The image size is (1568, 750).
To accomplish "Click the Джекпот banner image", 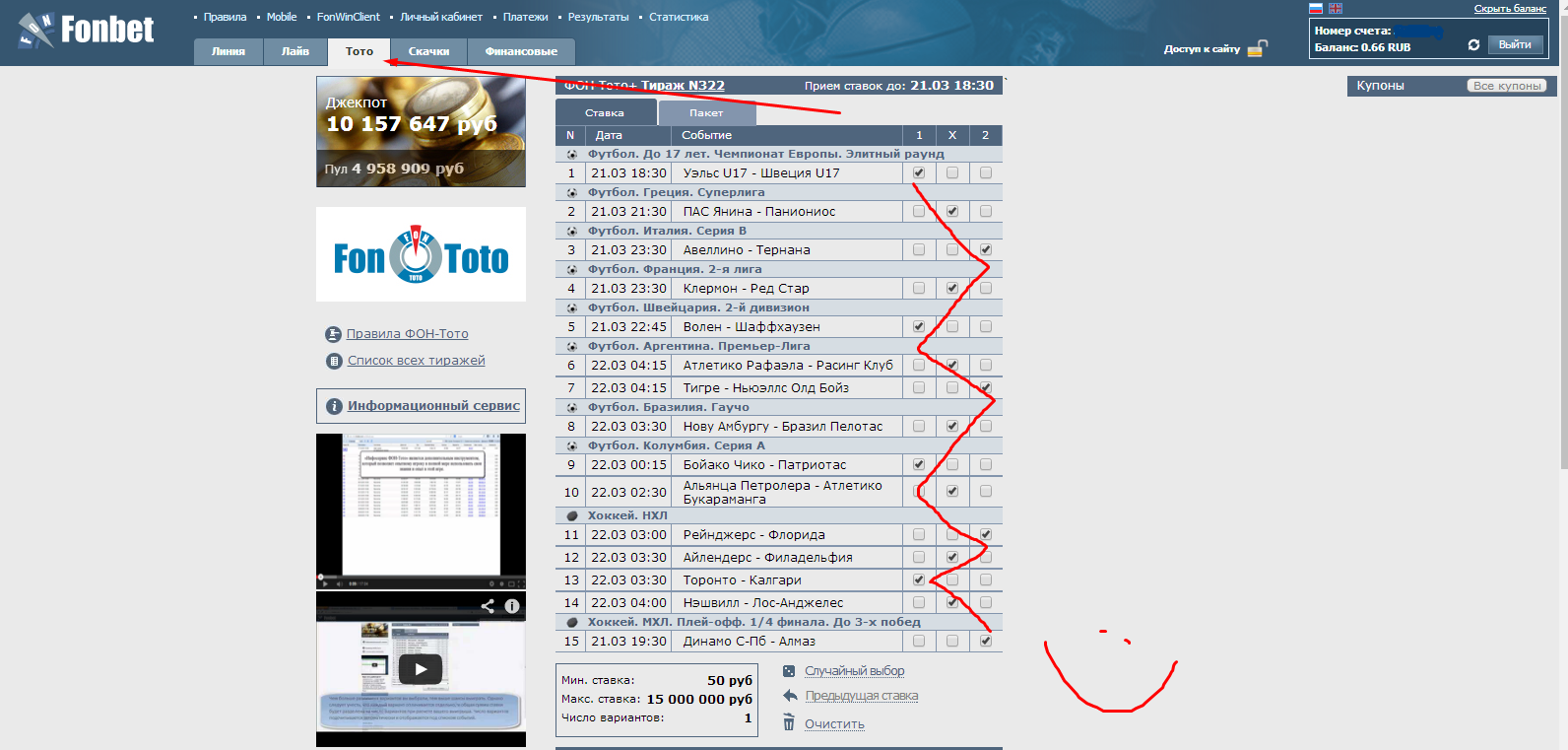I will coord(421,132).
